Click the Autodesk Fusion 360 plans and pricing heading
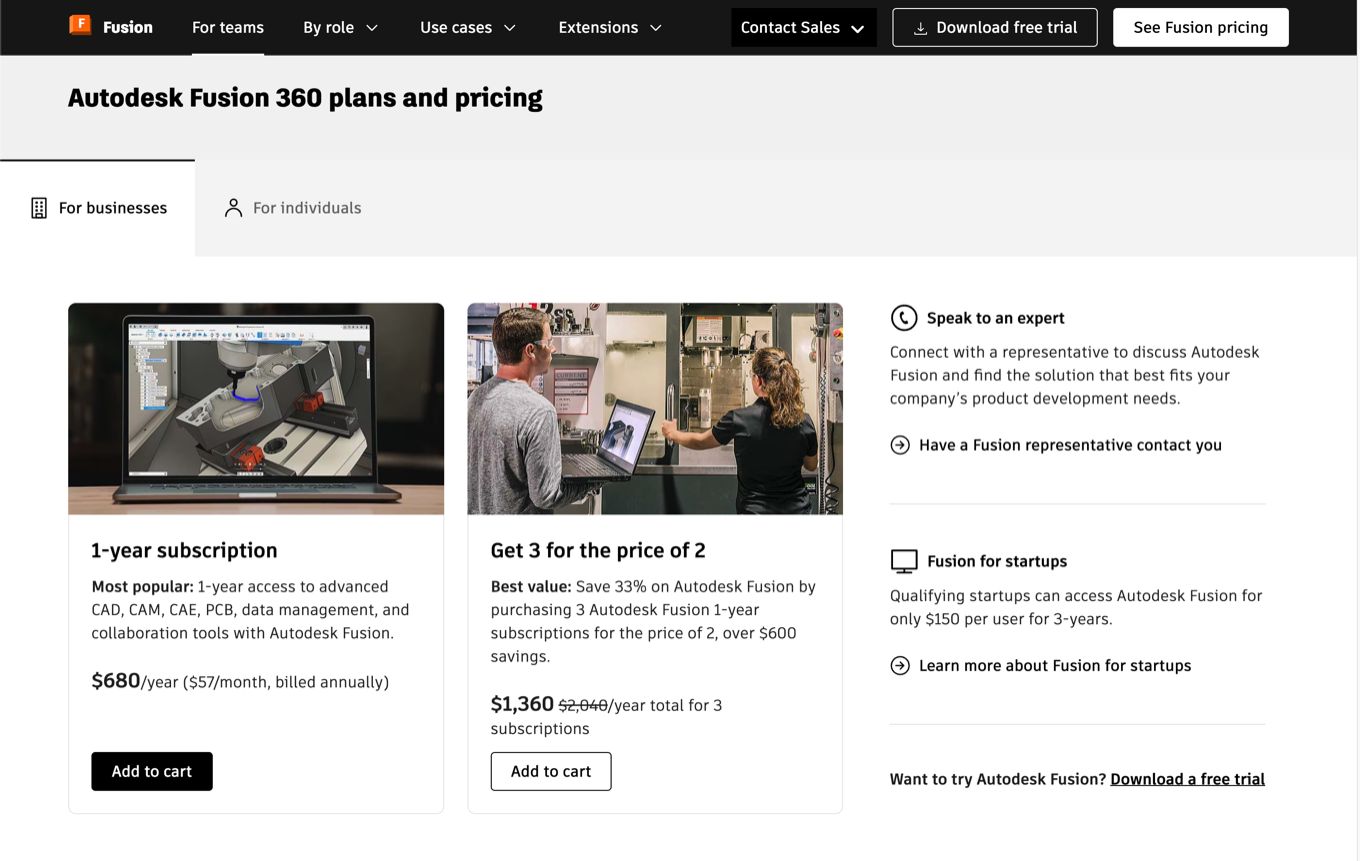This screenshot has height=861, width=1360. tap(305, 98)
